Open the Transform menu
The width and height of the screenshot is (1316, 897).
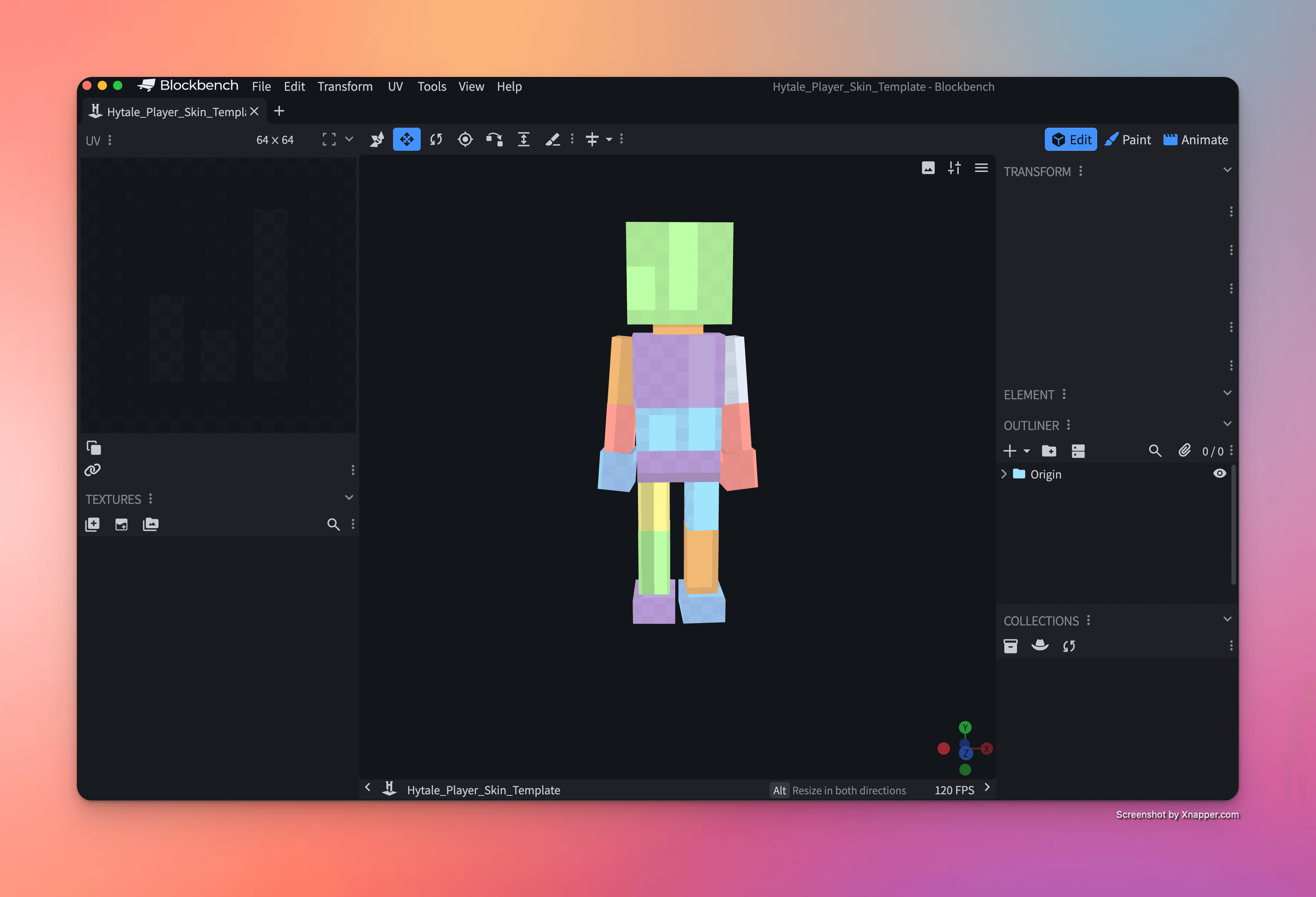tap(345, 87)
